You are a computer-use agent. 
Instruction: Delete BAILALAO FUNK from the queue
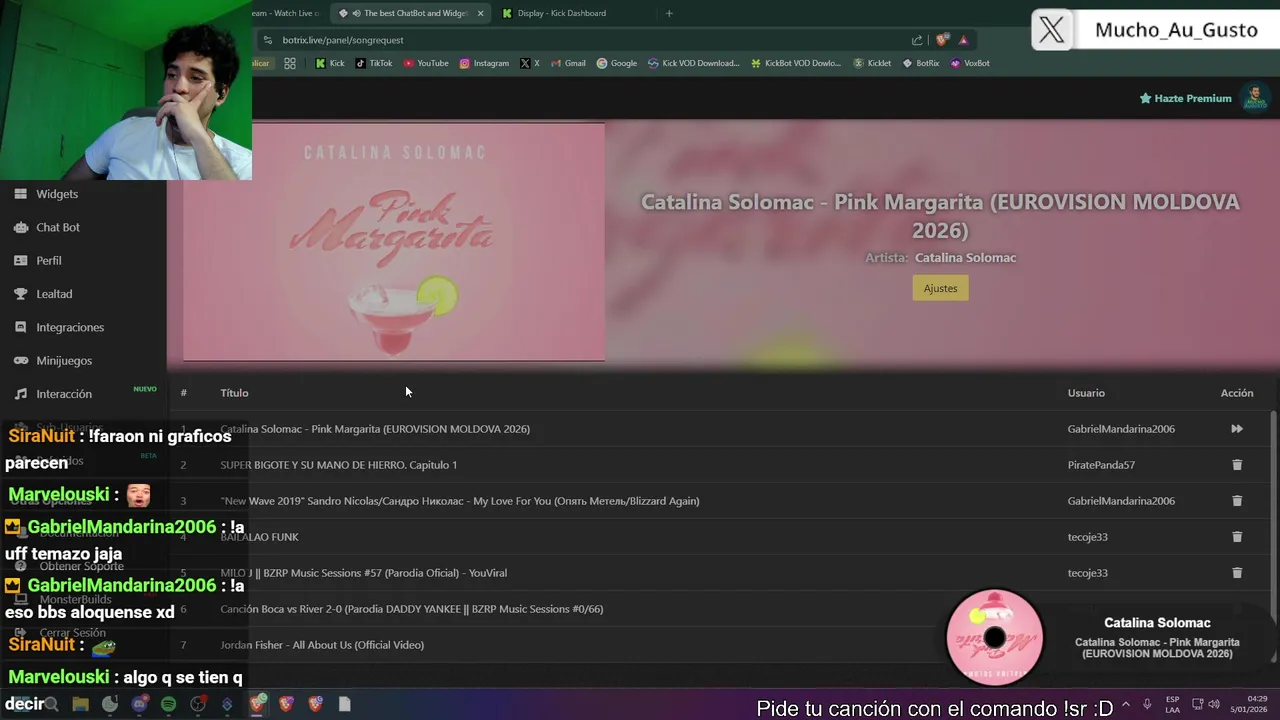pos(1237,537)
